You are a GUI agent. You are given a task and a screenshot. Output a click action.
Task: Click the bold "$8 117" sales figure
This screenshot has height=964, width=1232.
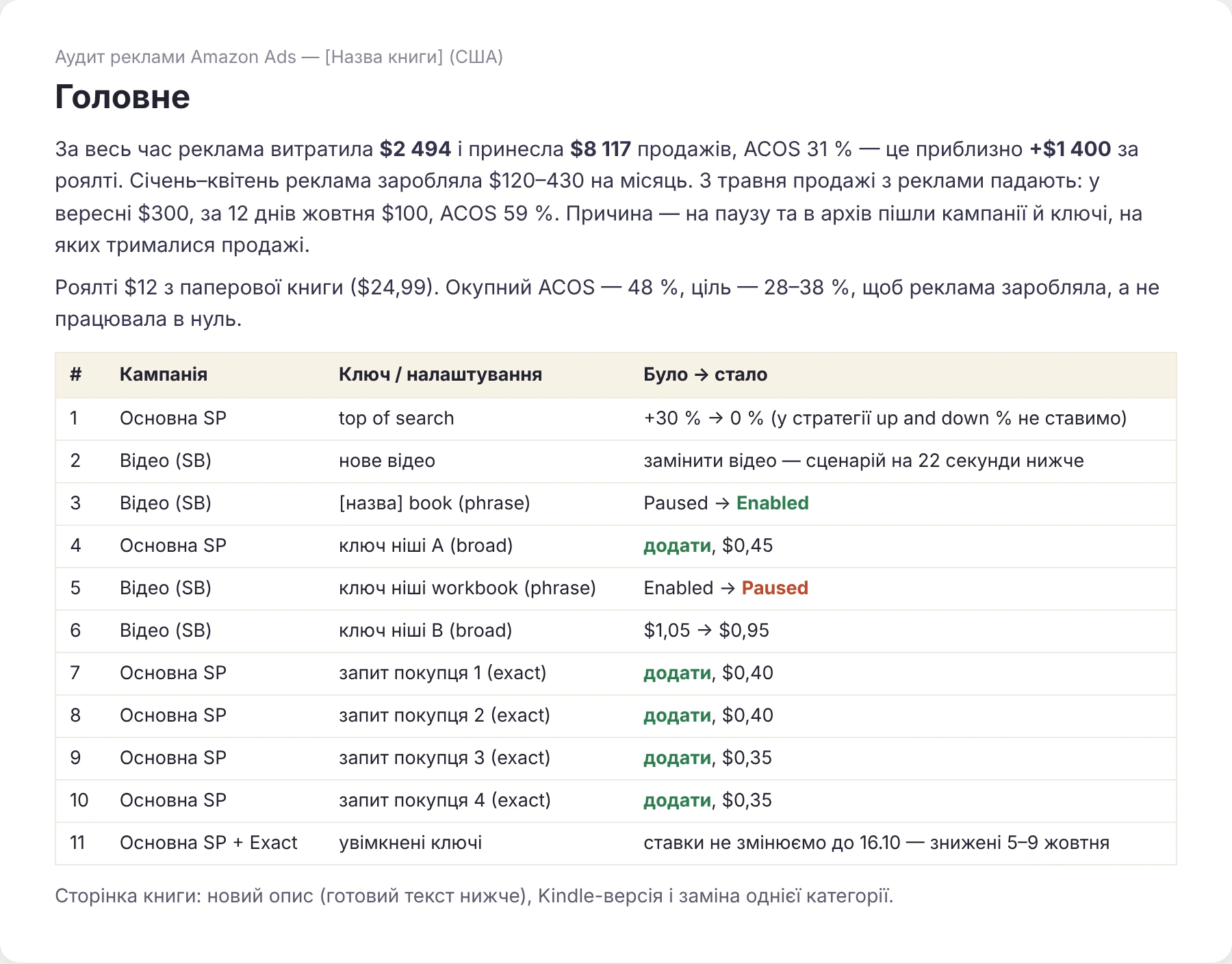(600, 149)
